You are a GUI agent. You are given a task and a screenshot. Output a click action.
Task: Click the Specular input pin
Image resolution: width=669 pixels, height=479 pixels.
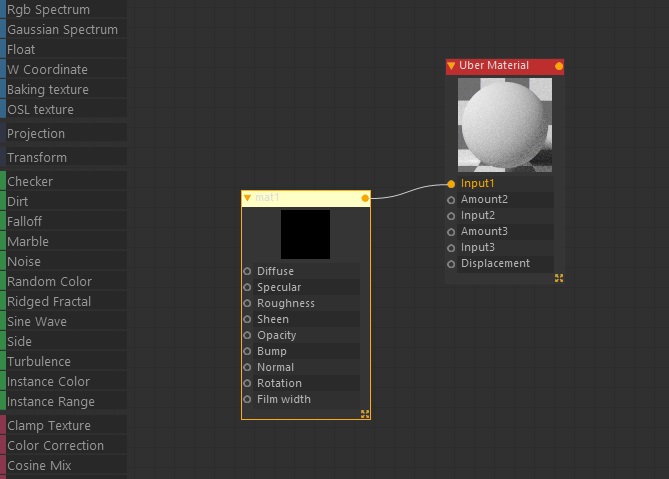click(x=247, y=287)
